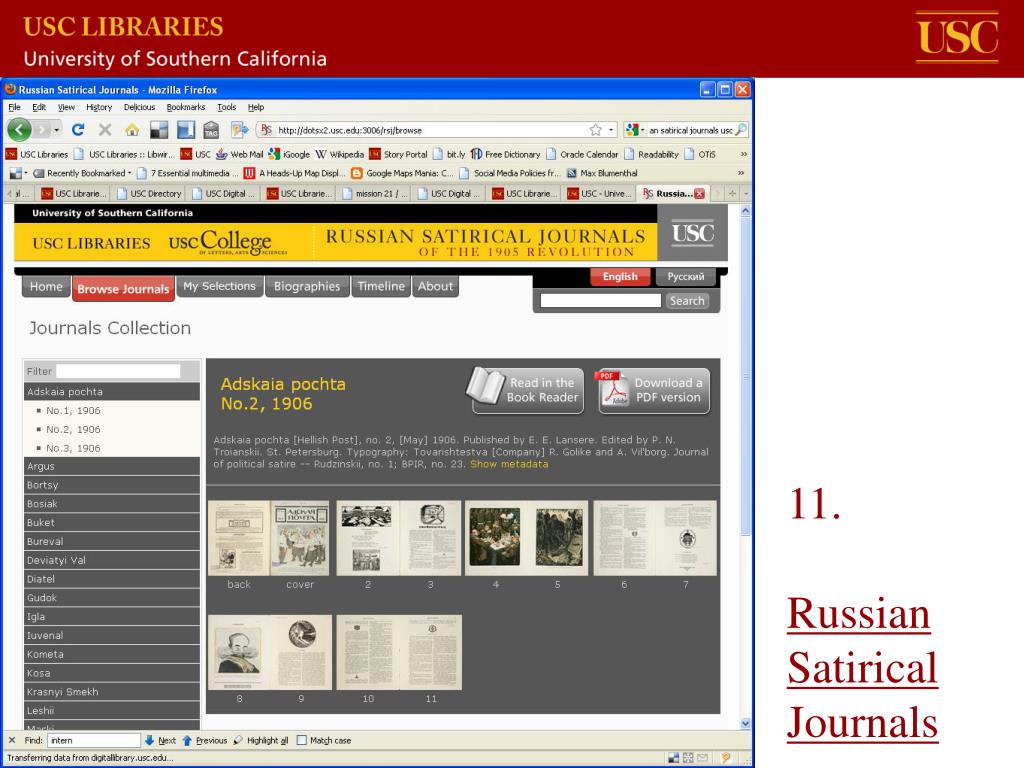Go to the Home page icon
This screenshot has width=1024, height=768.
click(x=132, y=130)
